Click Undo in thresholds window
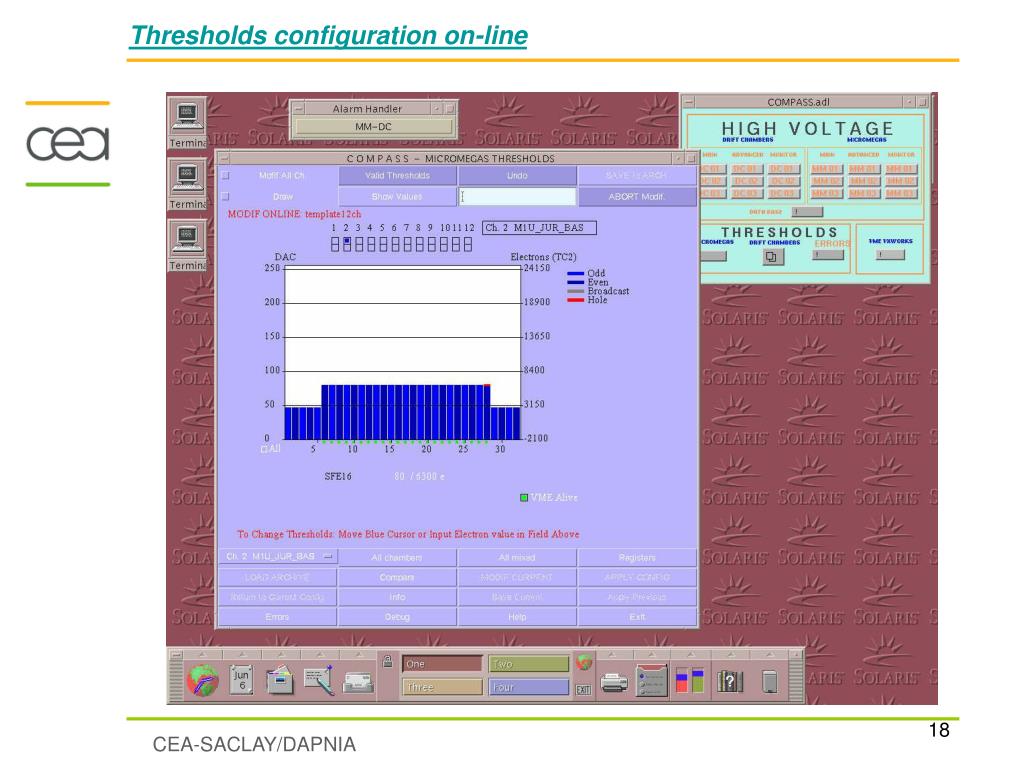Screen dimensions: 1024x763 pos(517,176)
